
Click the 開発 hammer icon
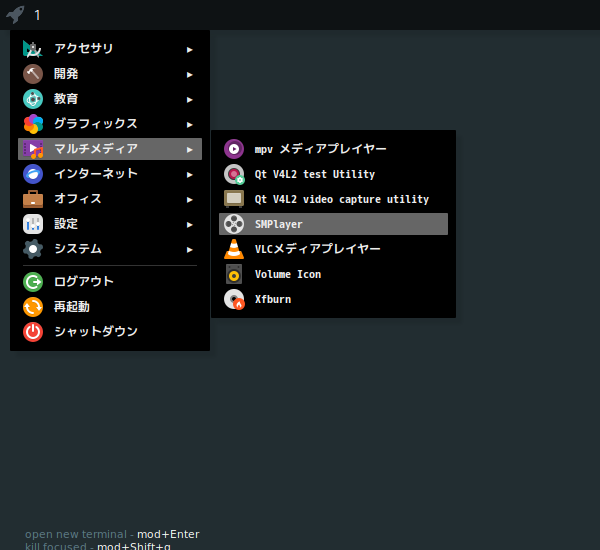point(33,74)
